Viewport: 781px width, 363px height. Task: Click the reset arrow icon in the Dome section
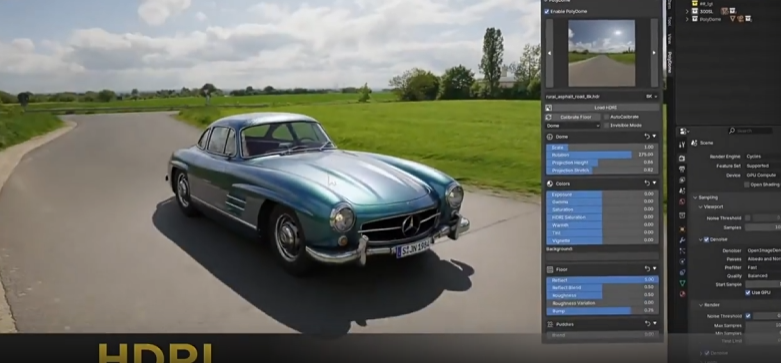[647, 136]
